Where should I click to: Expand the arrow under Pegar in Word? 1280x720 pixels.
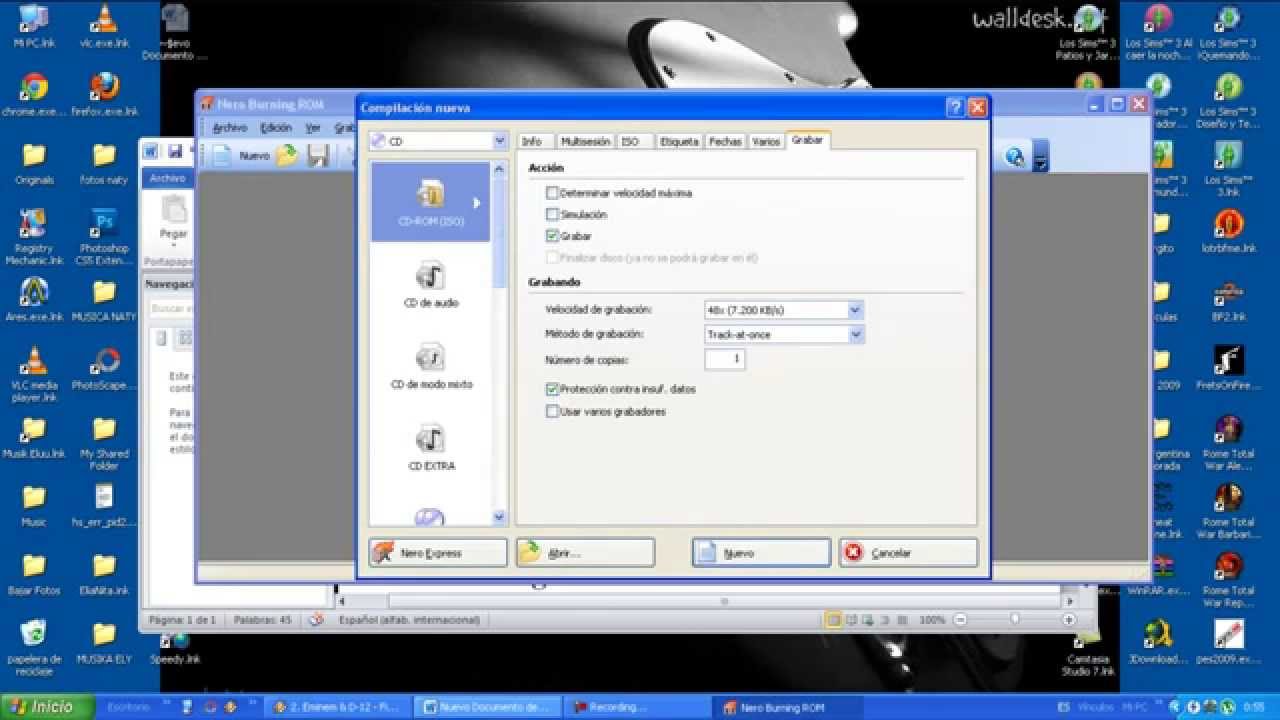click(174, 245)
